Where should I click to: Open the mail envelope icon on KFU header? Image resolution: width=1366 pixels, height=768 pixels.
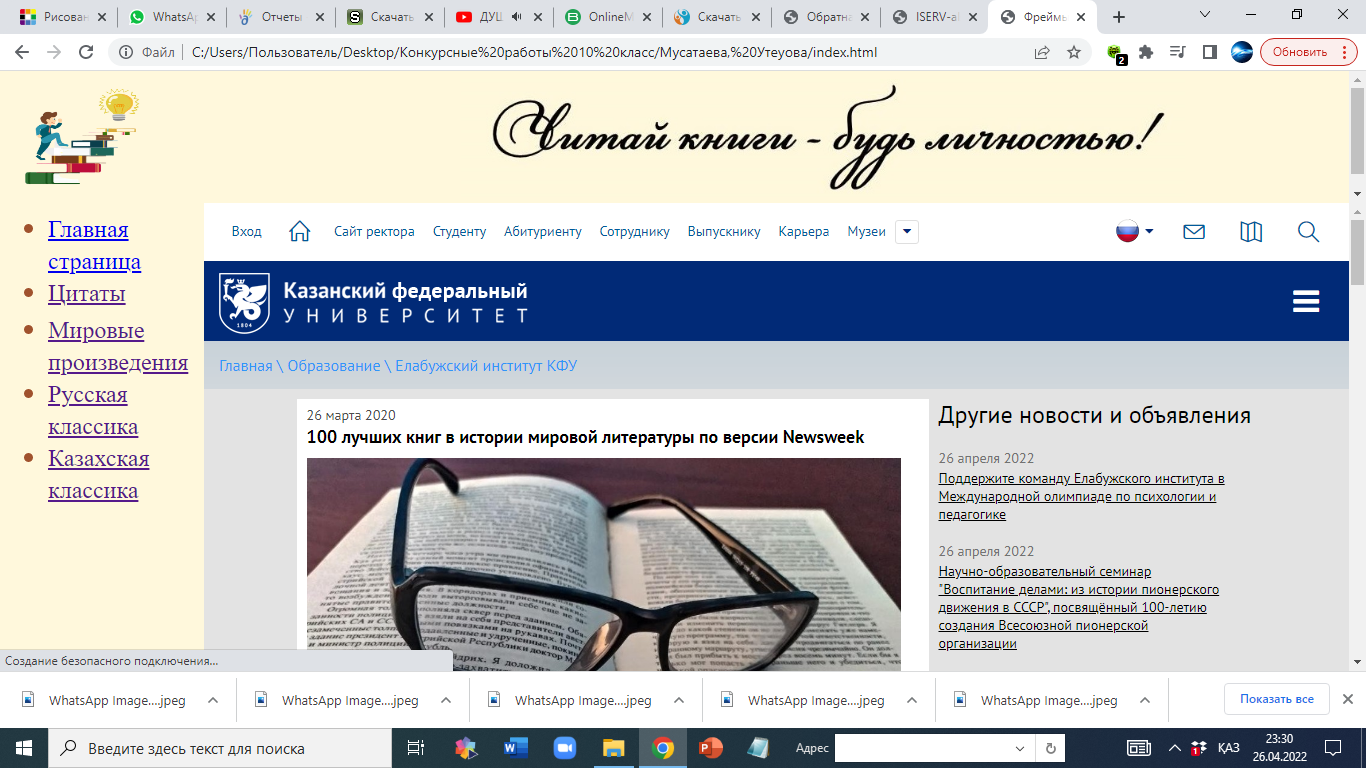click(1194, 232)
